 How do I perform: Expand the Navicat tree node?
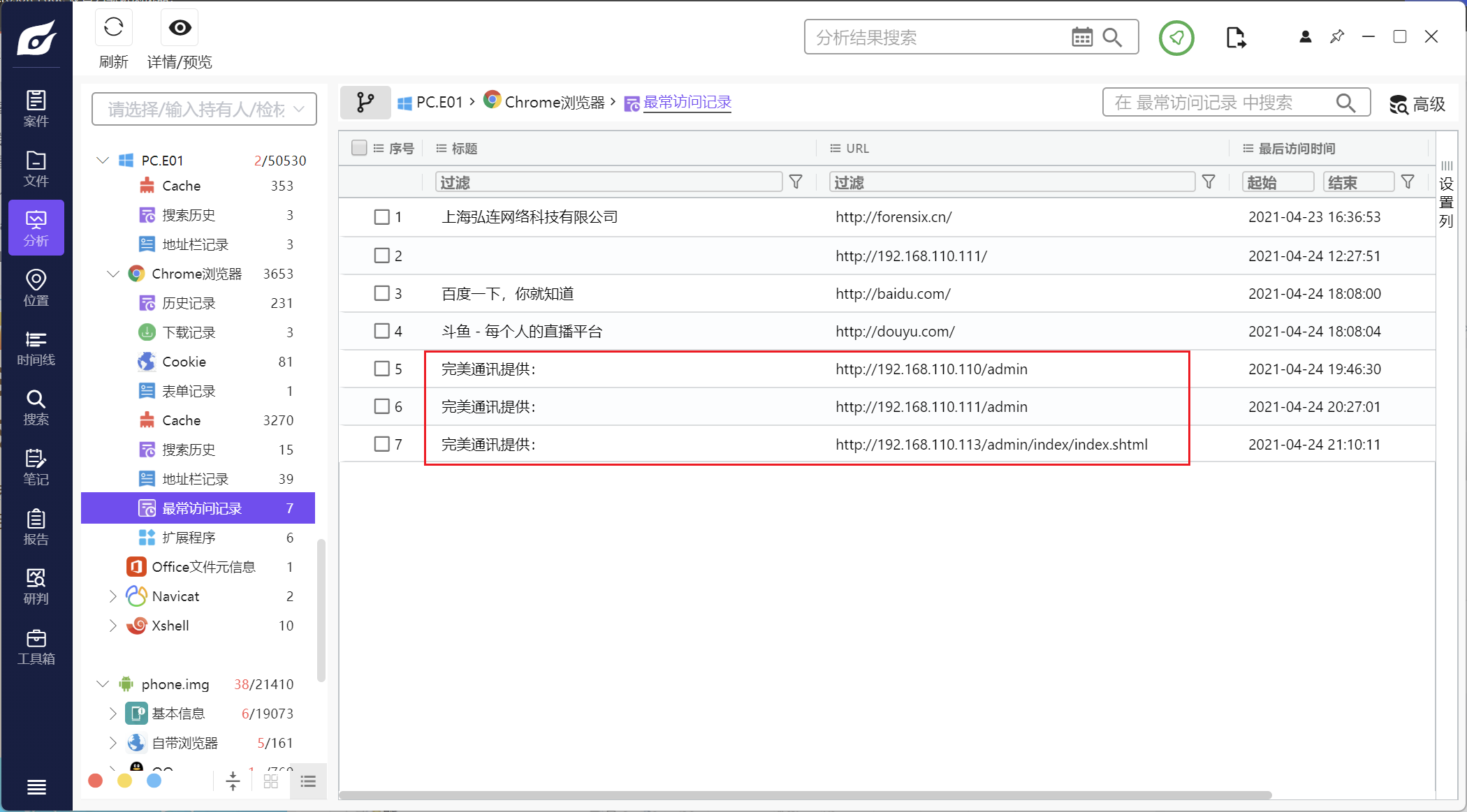[x=112, y=596]
